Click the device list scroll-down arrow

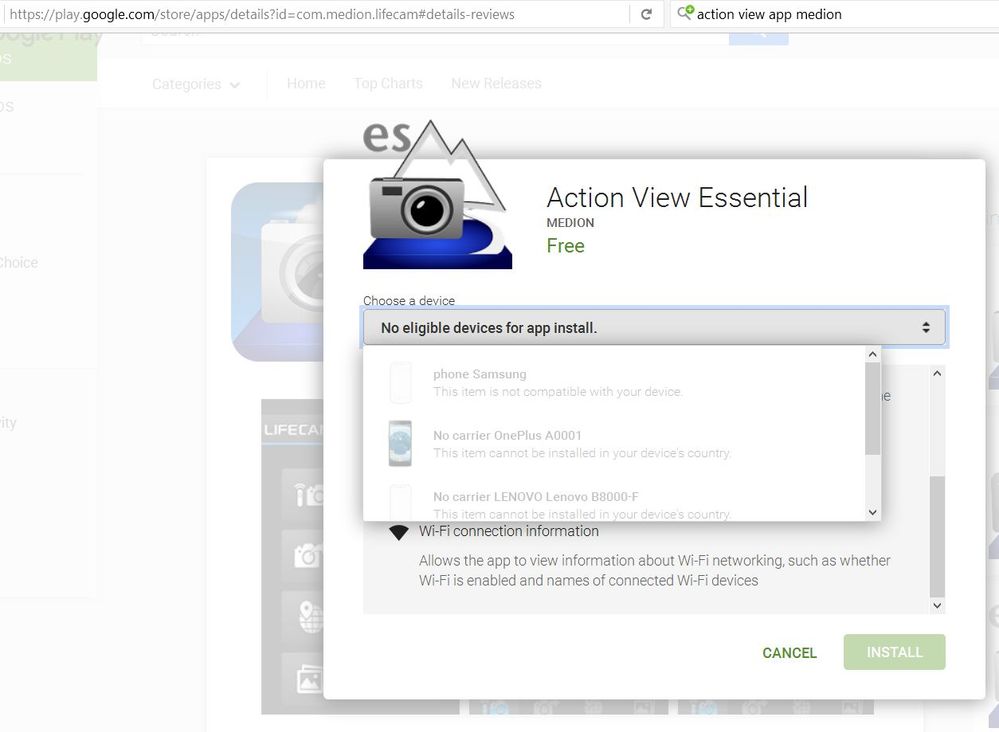873,512
